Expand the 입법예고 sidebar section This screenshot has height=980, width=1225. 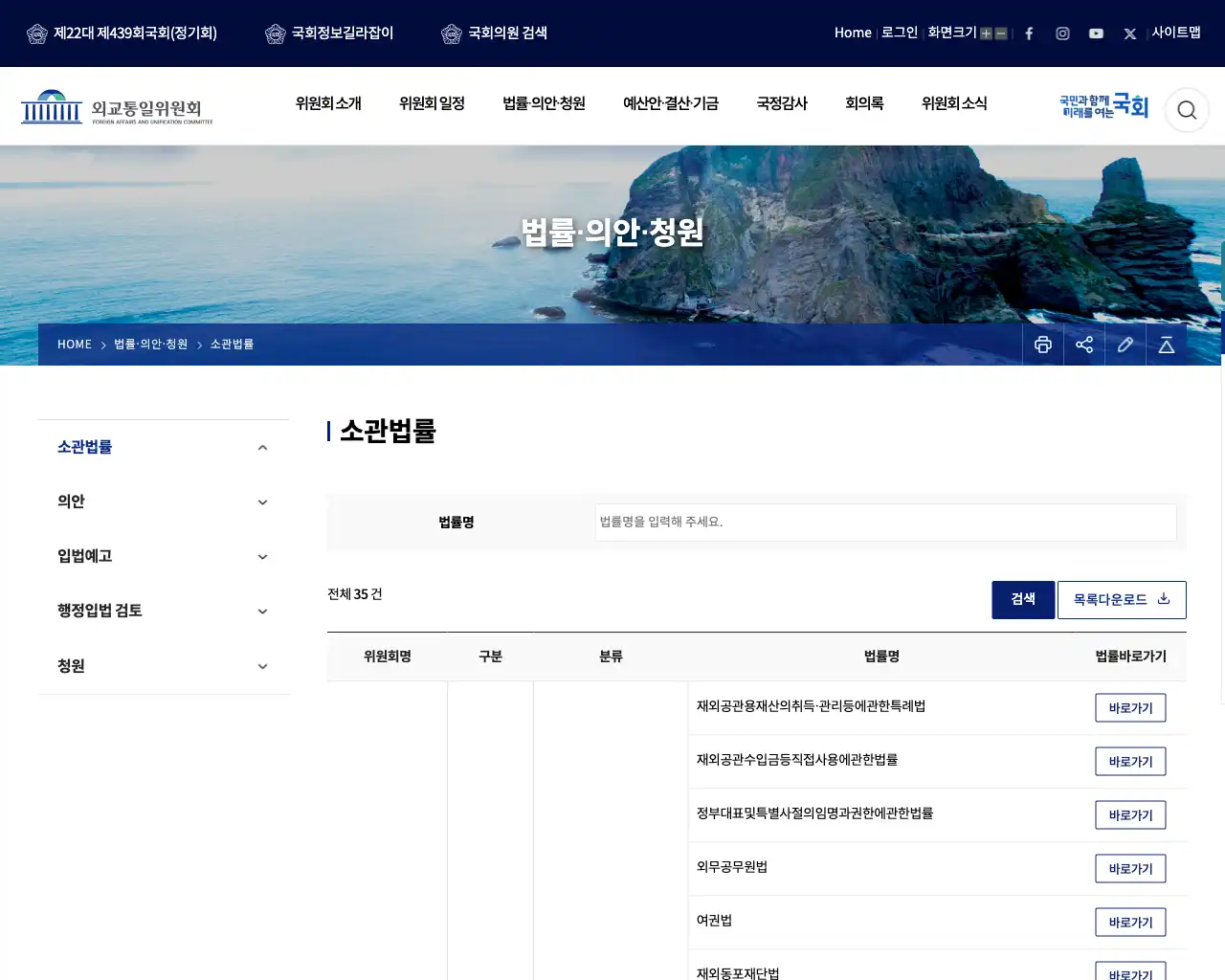(164, 556)
